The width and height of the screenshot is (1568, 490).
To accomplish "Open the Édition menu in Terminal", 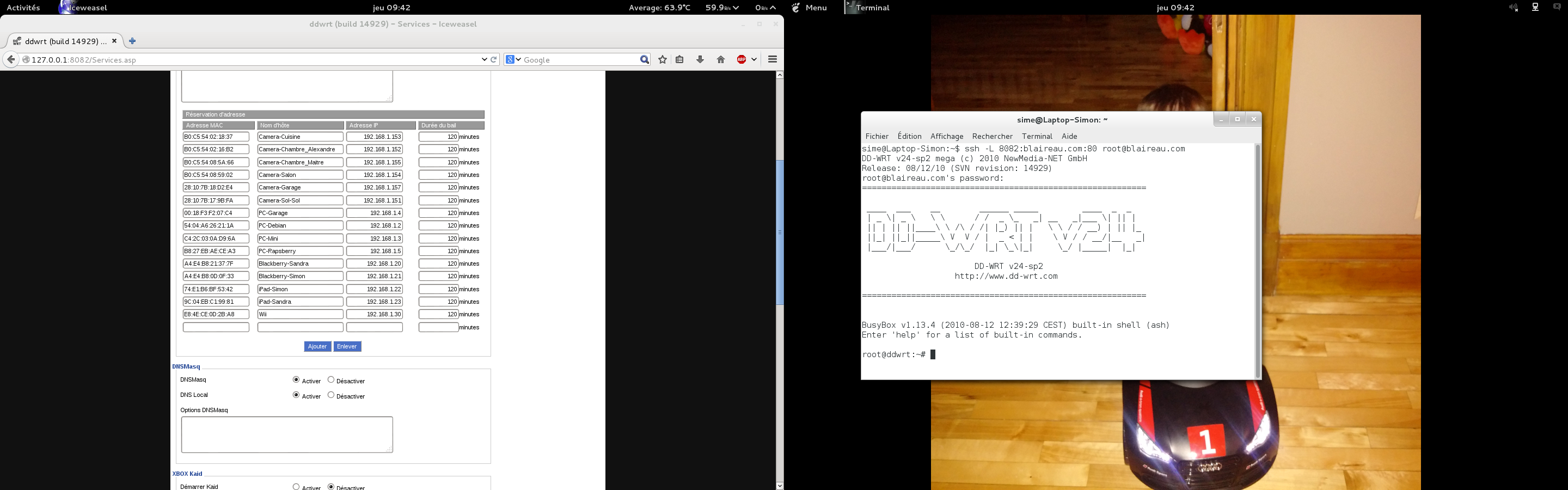I will 909,136.
